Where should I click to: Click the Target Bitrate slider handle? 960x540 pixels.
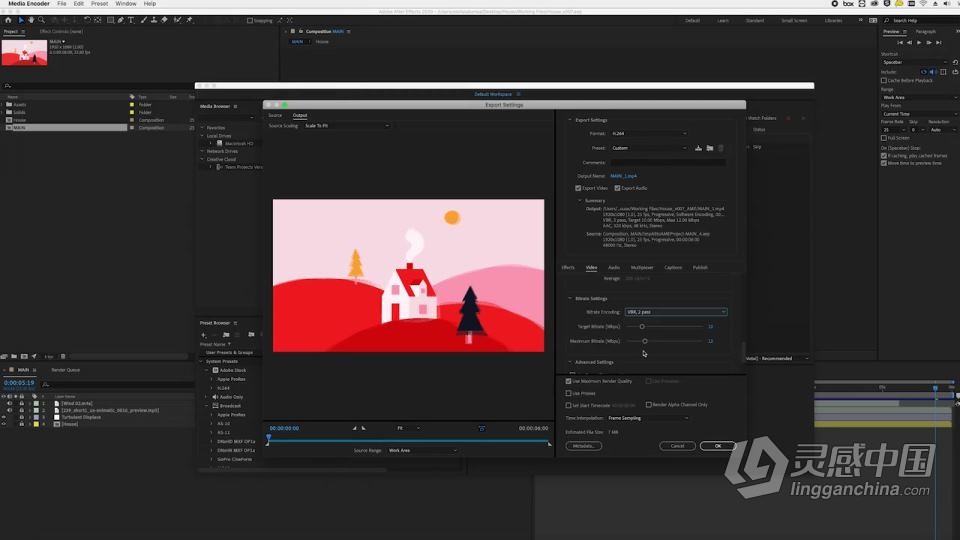[642, 326]
